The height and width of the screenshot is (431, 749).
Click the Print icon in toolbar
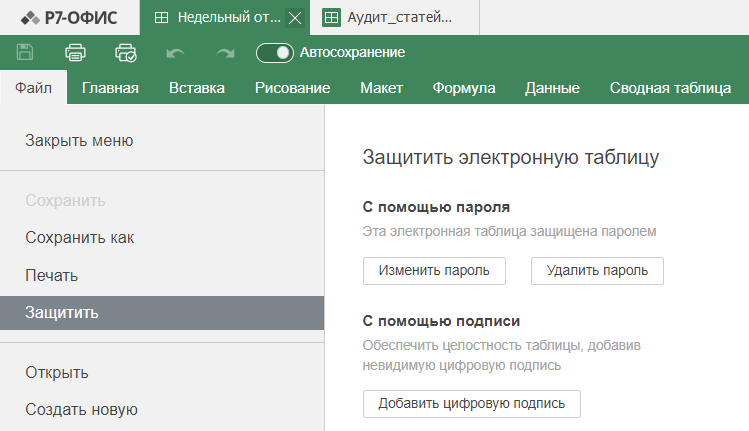(x=75, y=52)
